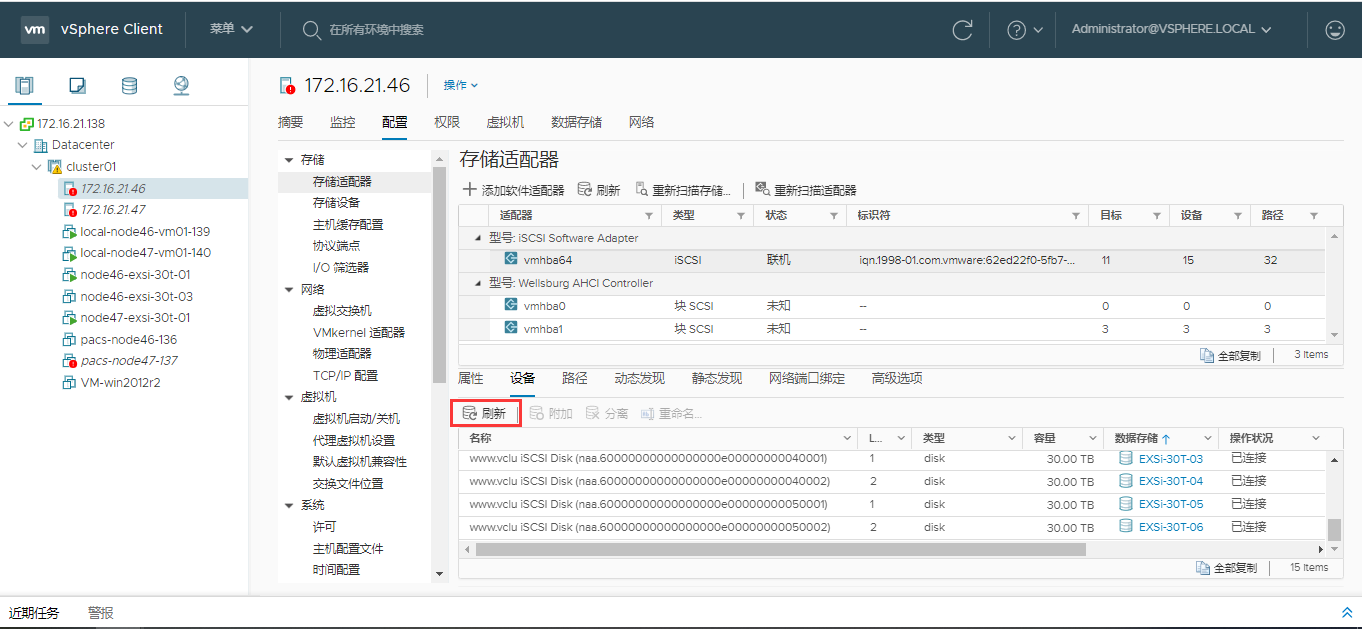The image size is (1362, 629).
Task: Open the 路径 sub-tab
Action: click(x=574, y=378)
